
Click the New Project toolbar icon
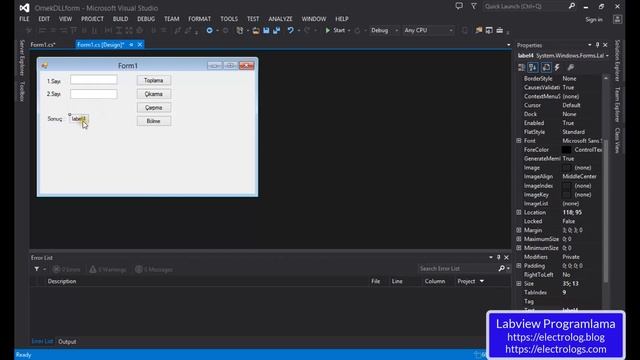point(240,30)
